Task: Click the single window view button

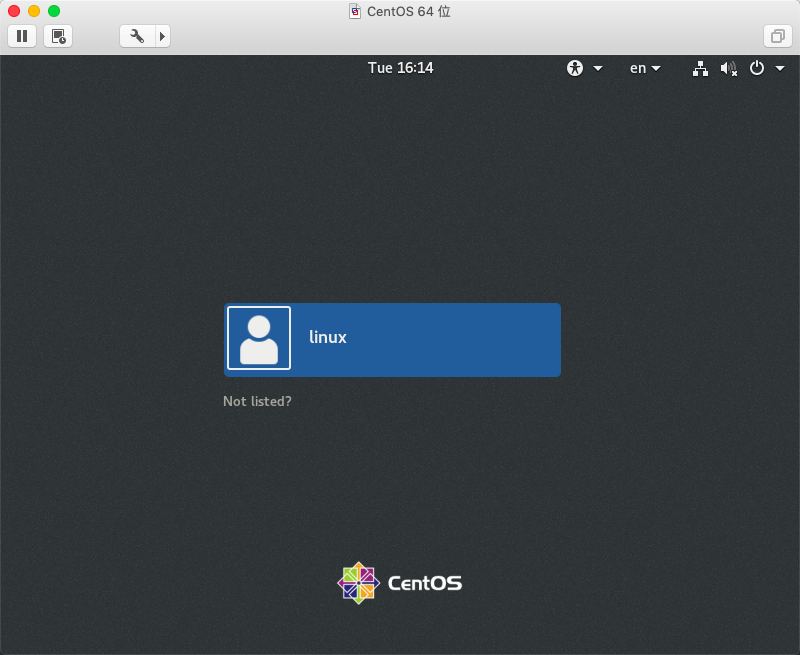Action: (x=776, y=36)
